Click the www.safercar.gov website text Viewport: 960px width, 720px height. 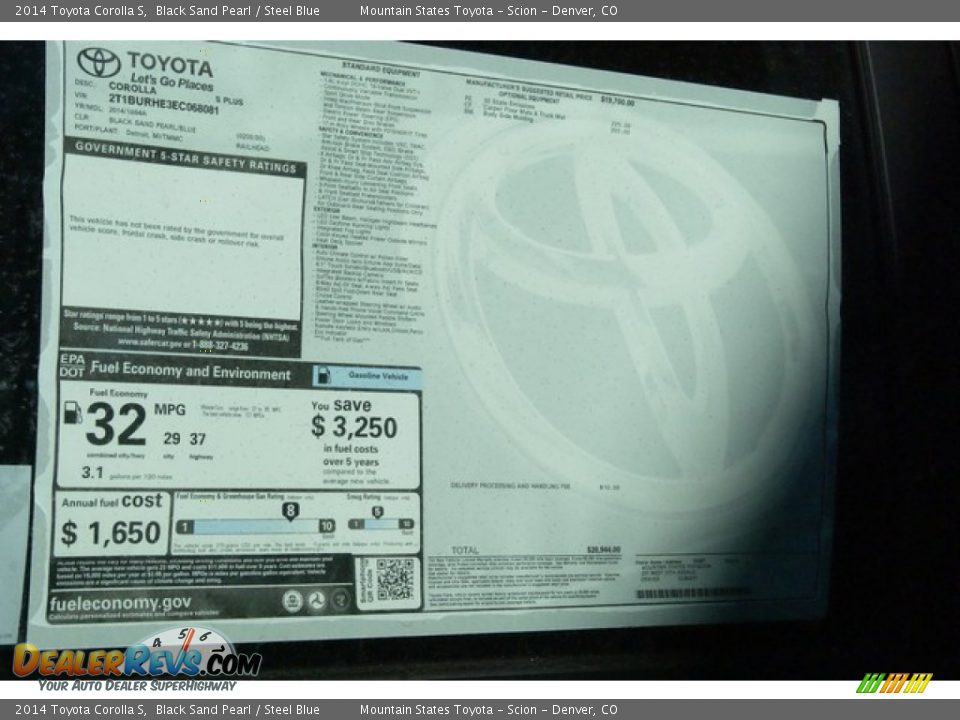click(150, 343)
